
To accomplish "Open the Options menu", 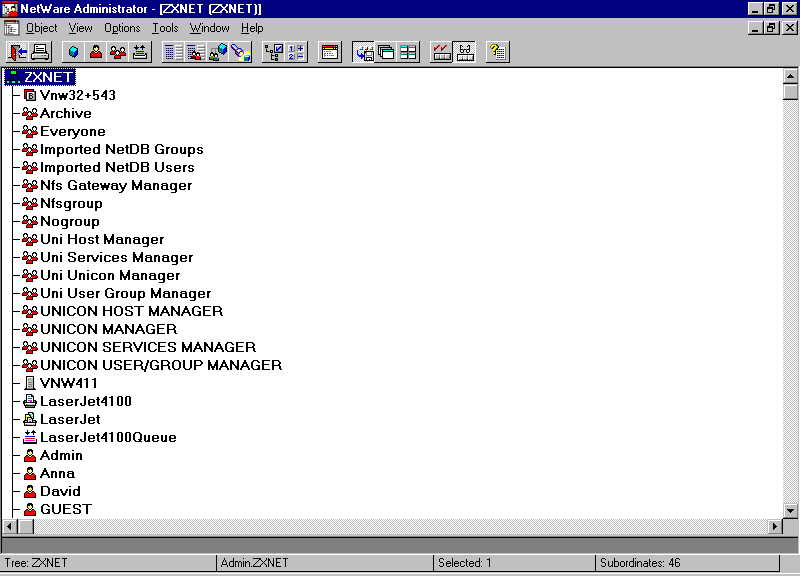I will [x=122, y=28].
